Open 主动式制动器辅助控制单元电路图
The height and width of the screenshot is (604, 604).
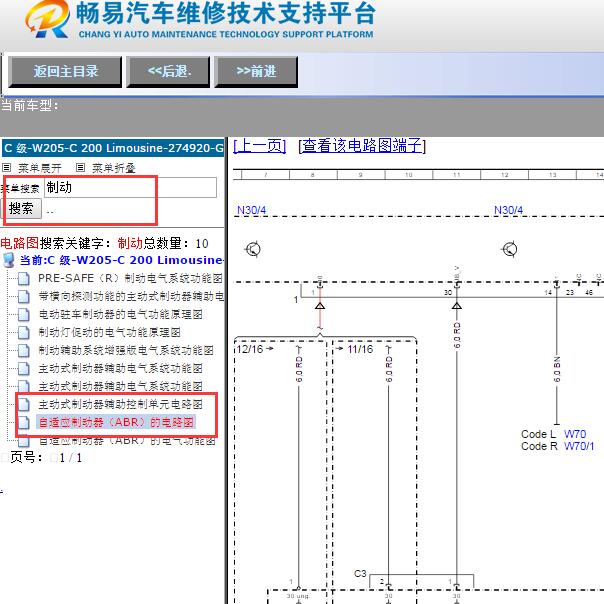click(120, 404)
